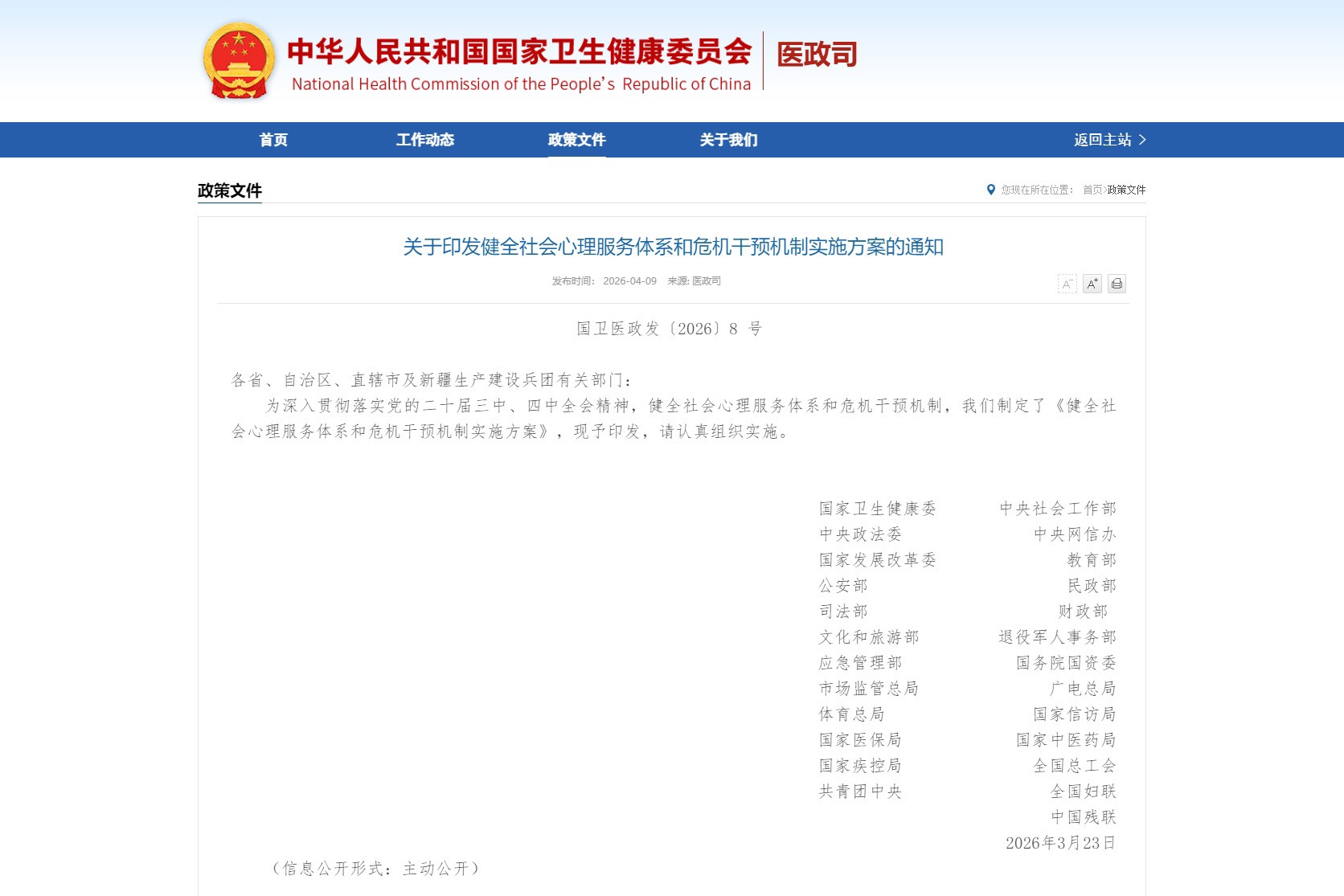The image size is (1344, 896).
Task: Increase font size with A+ icon
Action: 1092,284
